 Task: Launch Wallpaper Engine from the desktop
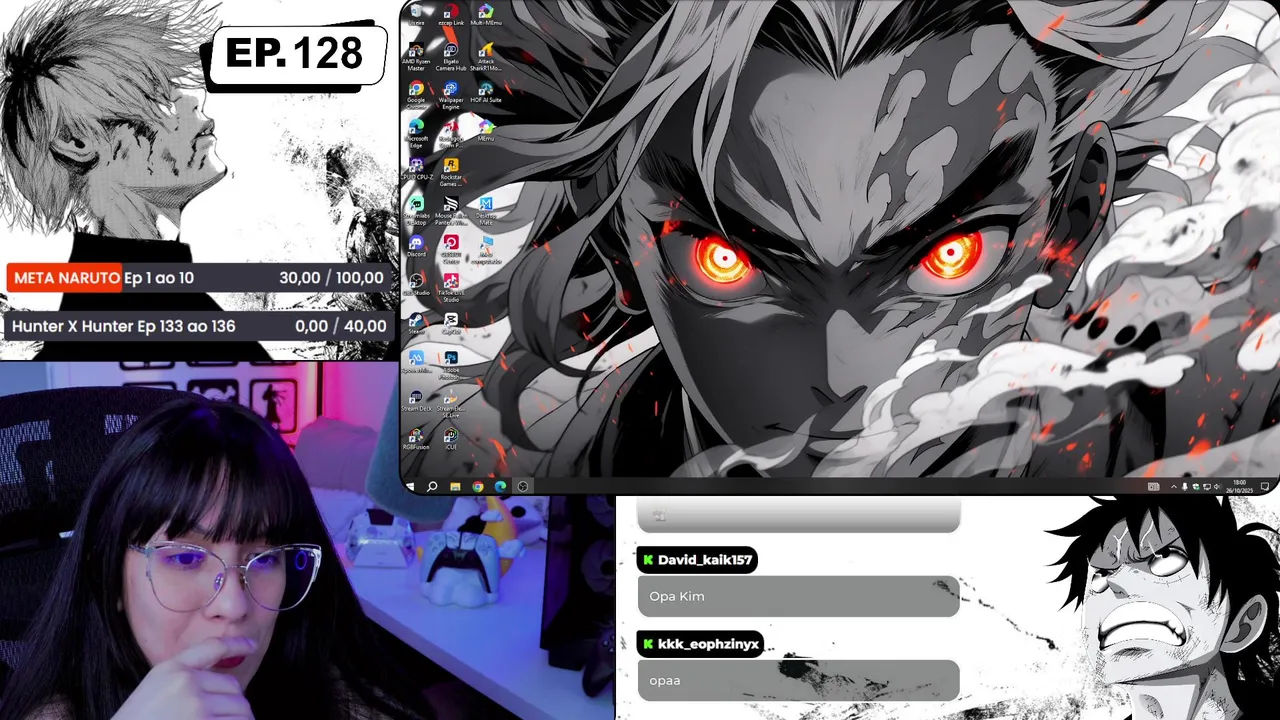(451, 95)
